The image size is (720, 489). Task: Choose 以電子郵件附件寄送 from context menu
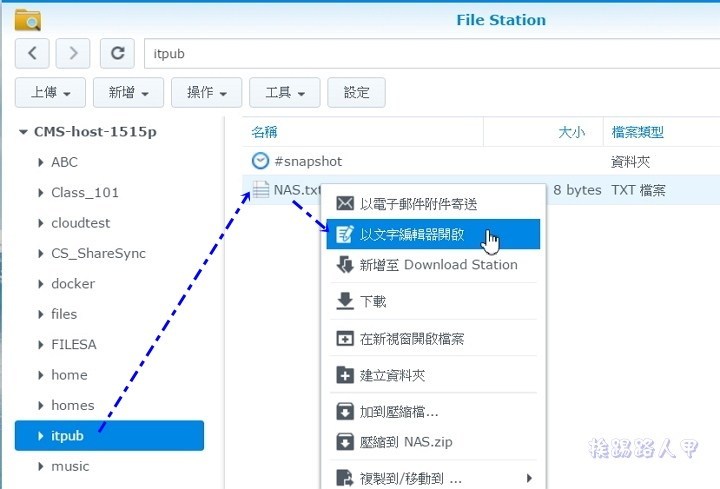click(433, 203)
